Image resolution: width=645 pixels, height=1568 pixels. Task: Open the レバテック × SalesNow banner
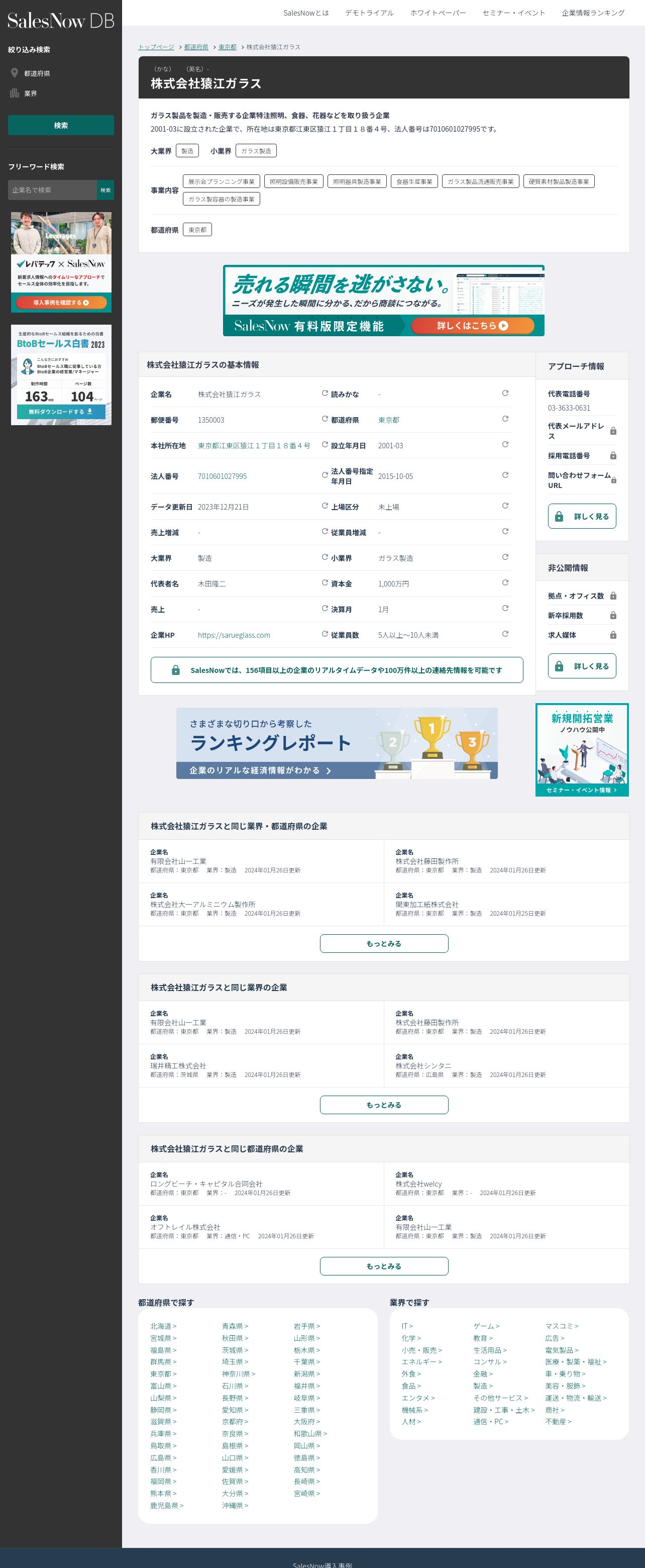point(61,262)
